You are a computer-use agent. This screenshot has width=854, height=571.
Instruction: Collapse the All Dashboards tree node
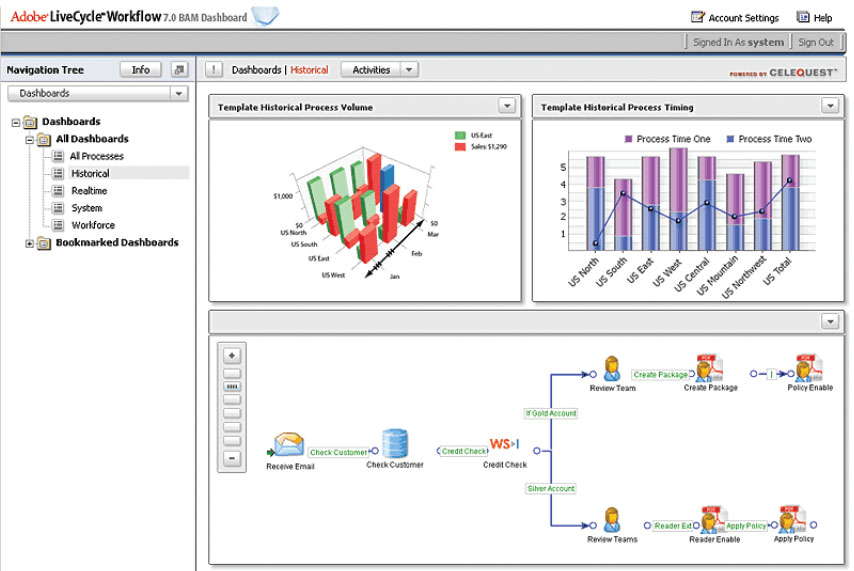point(29,140)
